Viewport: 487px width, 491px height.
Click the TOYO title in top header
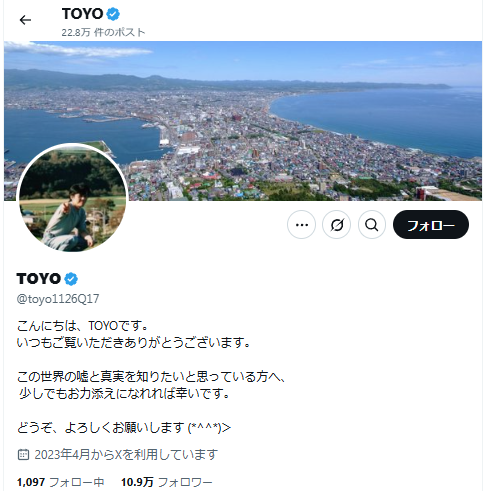(82, 14)
